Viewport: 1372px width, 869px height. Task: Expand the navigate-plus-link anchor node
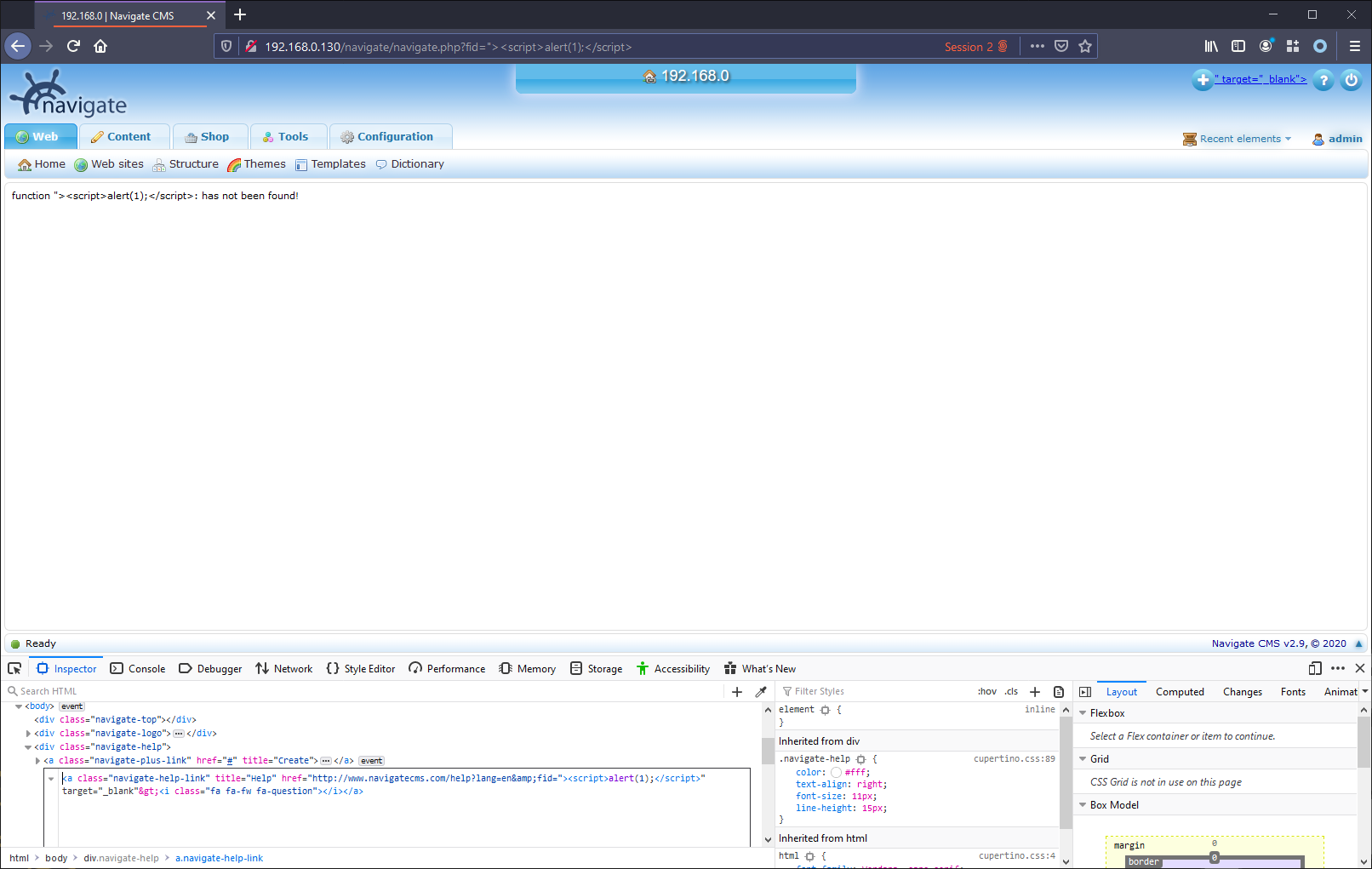point(37,761)
